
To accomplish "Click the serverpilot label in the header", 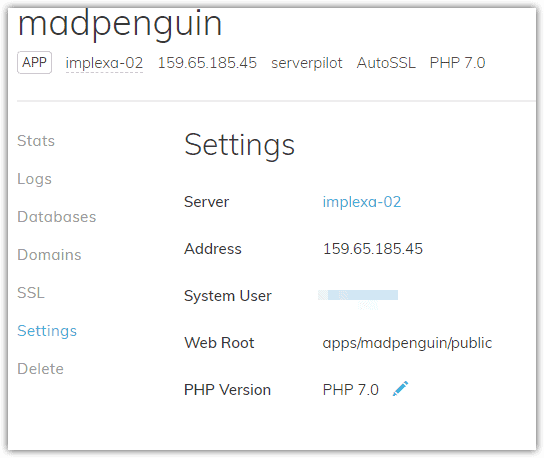I will click(307, 63).
